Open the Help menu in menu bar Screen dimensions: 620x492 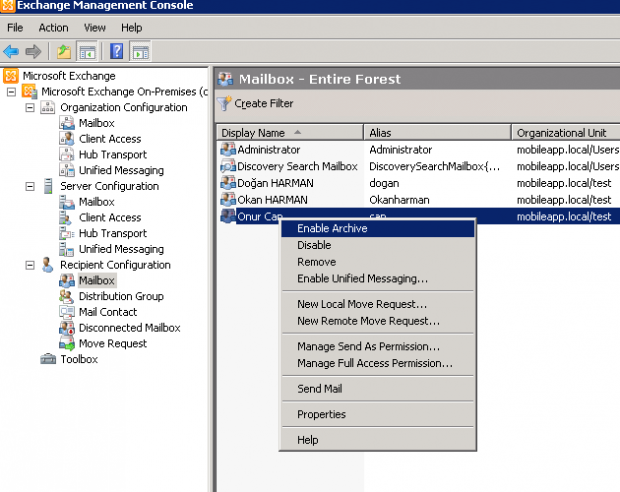point(131,28)
